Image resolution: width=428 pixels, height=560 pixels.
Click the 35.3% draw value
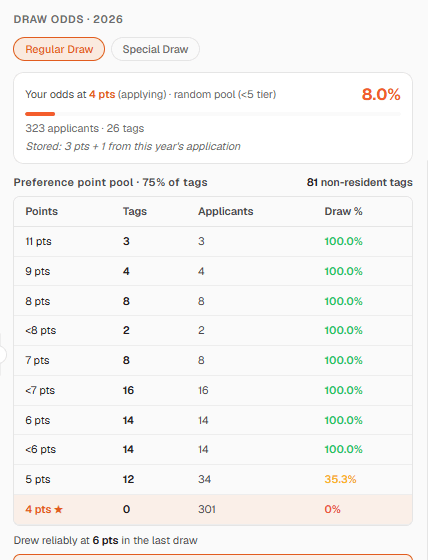[340, 479]
